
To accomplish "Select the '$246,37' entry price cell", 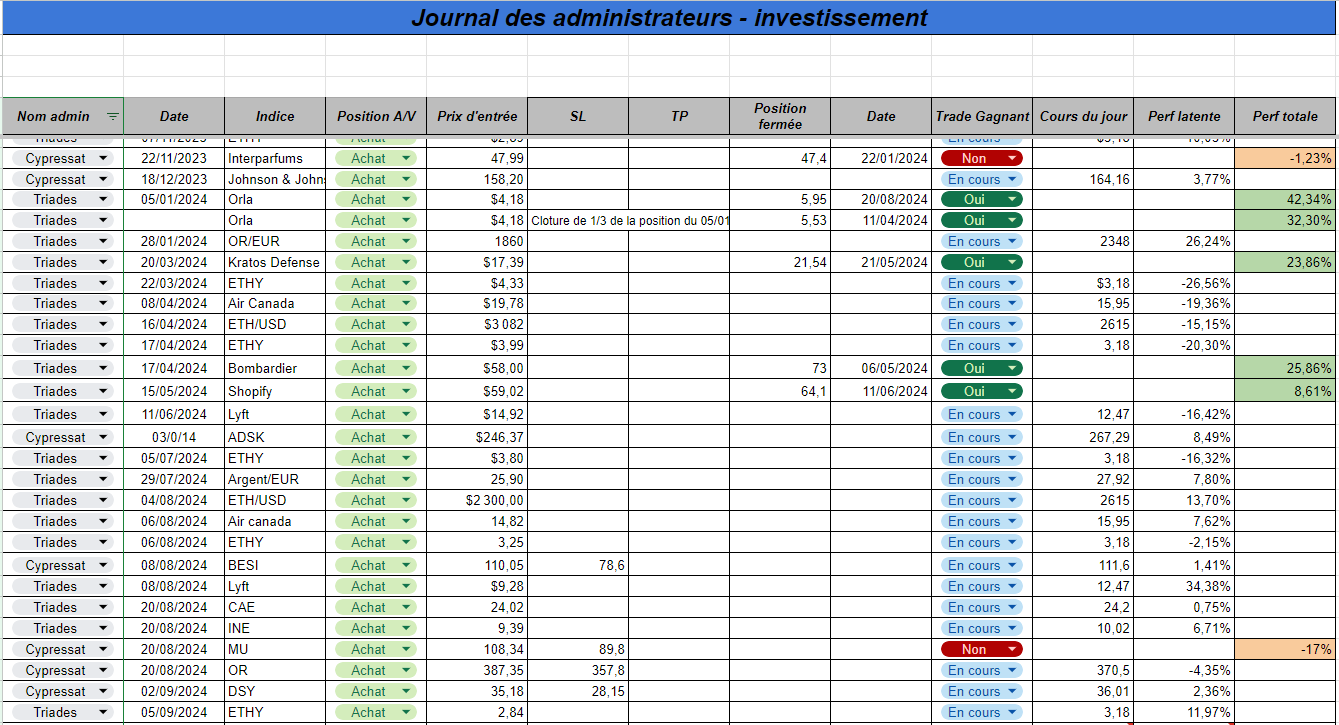I will [x=477, y=437].
